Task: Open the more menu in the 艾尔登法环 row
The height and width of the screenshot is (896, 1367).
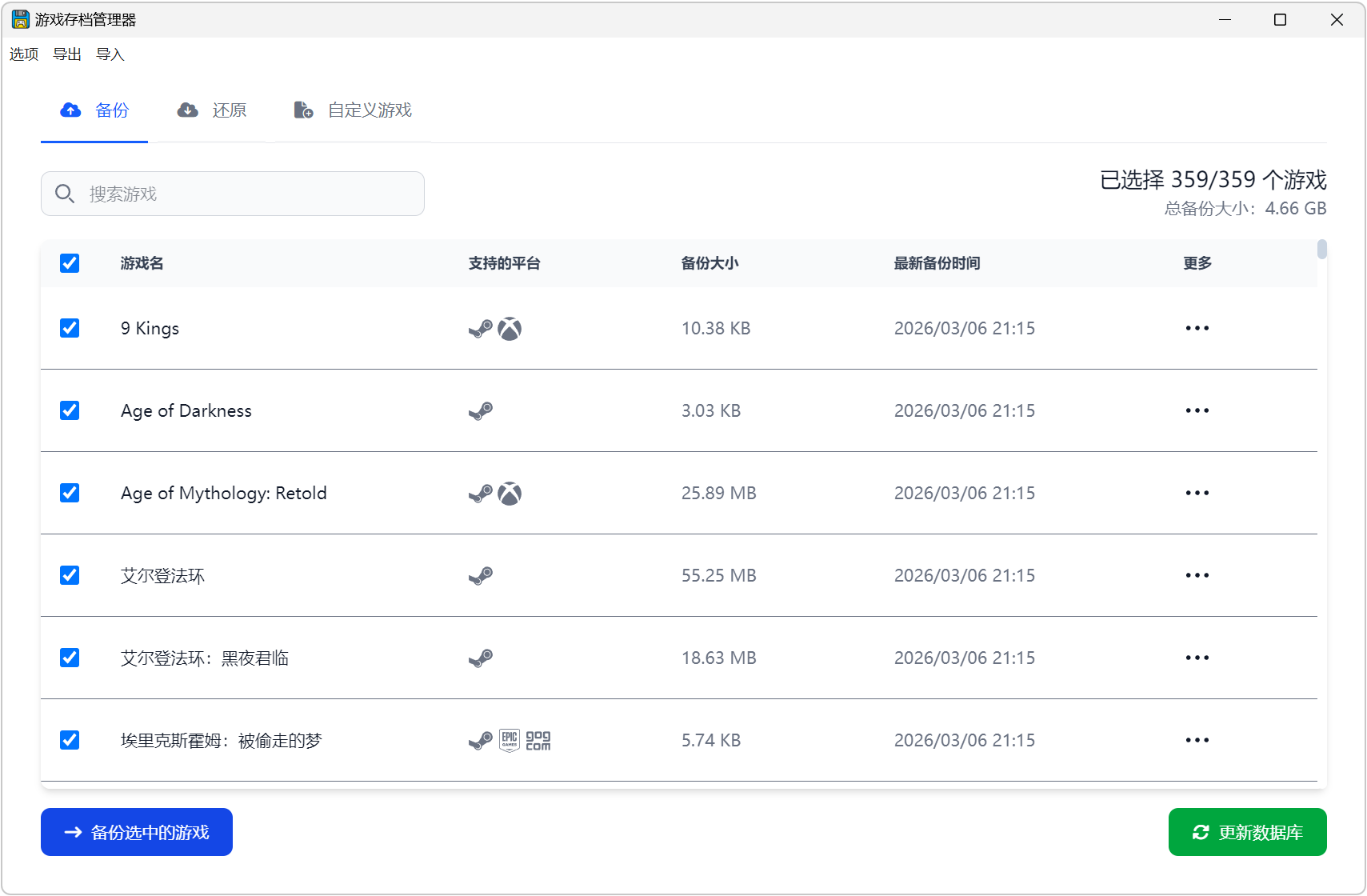Action: point(1197,575)
